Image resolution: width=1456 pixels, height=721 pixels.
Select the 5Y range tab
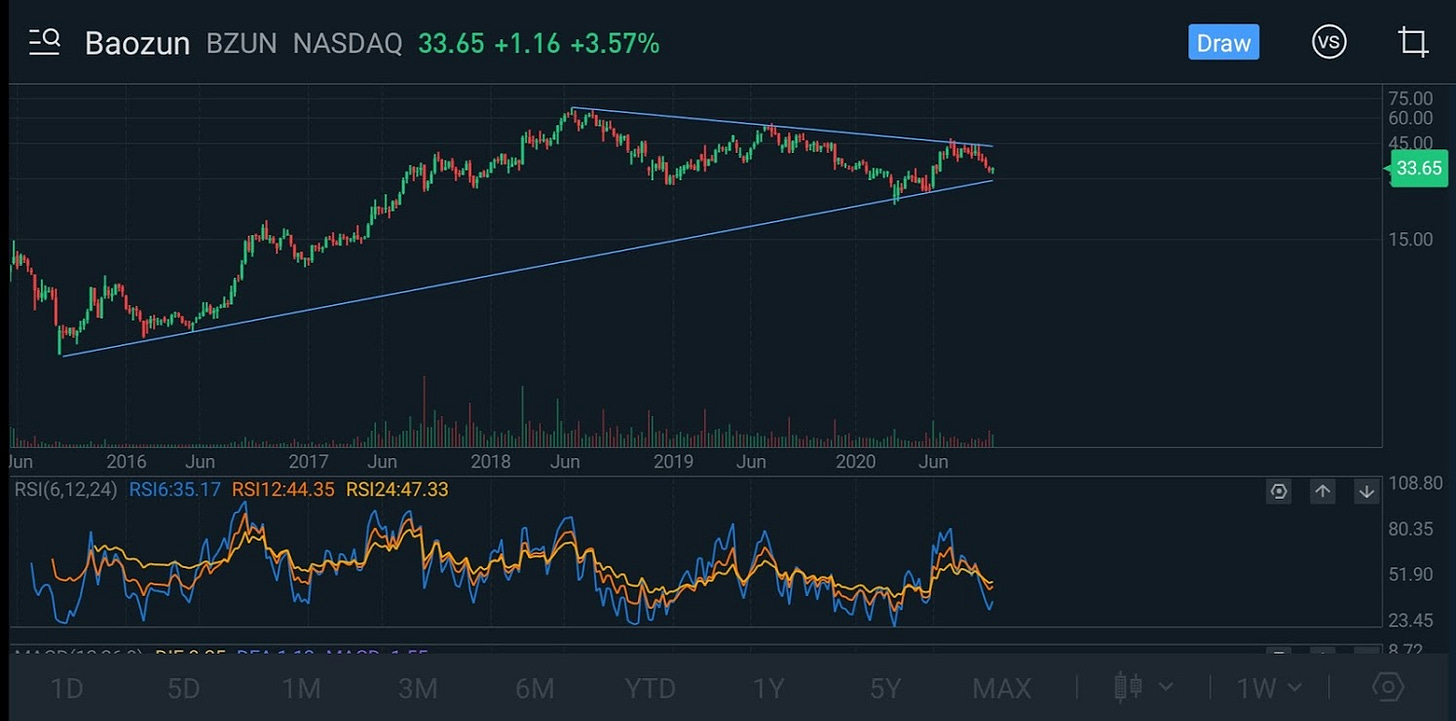[885, 688]
